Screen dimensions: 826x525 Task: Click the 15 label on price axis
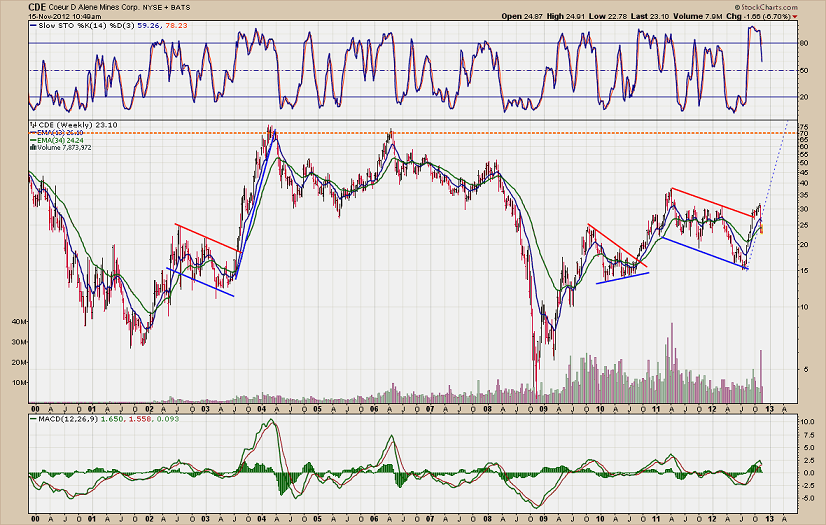tap(804, 271)
